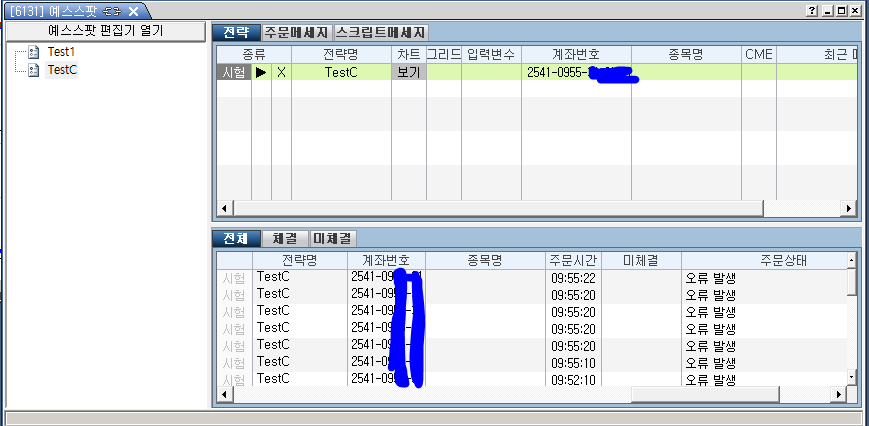Click the X icon in TestC row
869x426 pixels.
pos(281,73)
